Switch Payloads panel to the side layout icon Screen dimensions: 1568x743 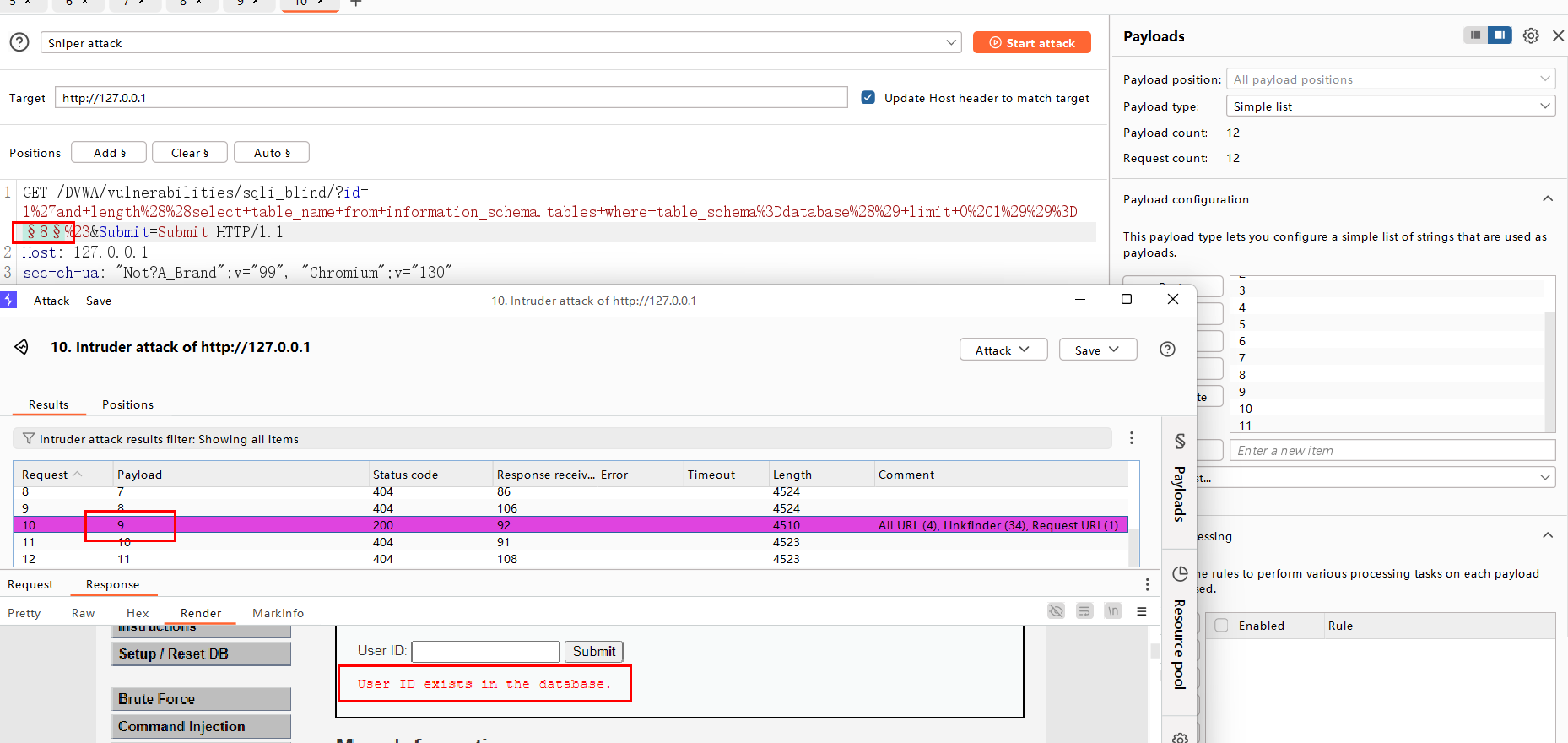click(x=1500, y=35)
